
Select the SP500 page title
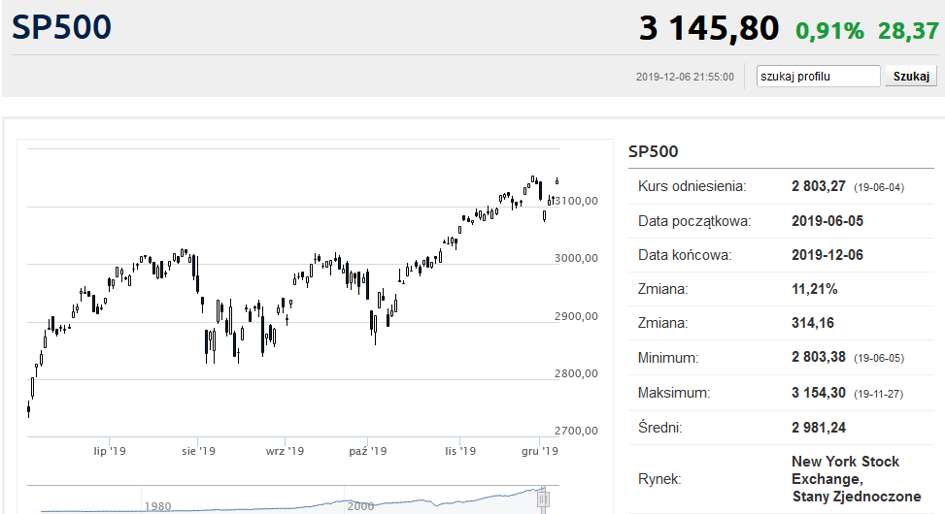(62, 27)
